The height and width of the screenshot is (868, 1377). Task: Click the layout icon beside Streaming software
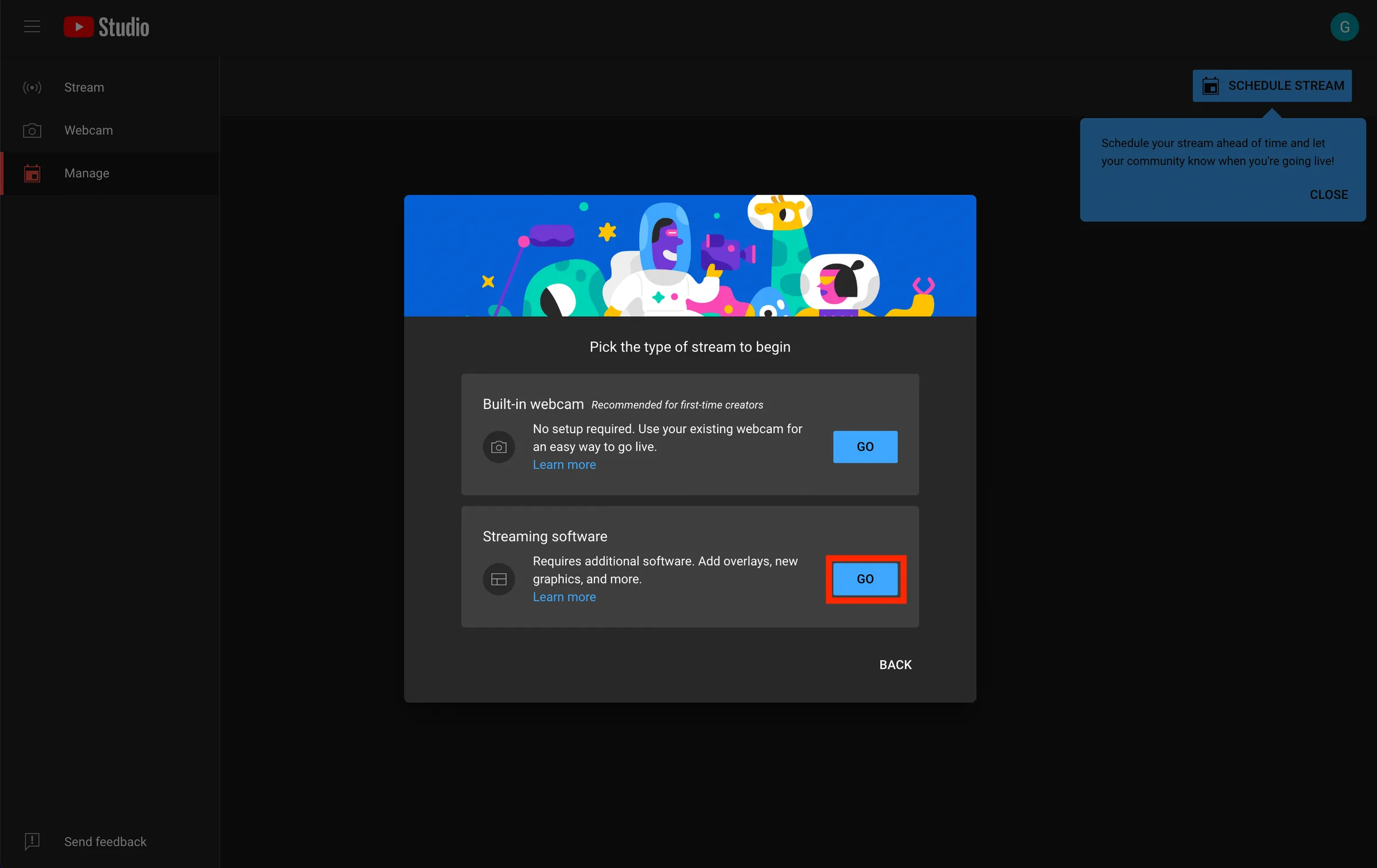pyautogui.click(x=499, y=579)
